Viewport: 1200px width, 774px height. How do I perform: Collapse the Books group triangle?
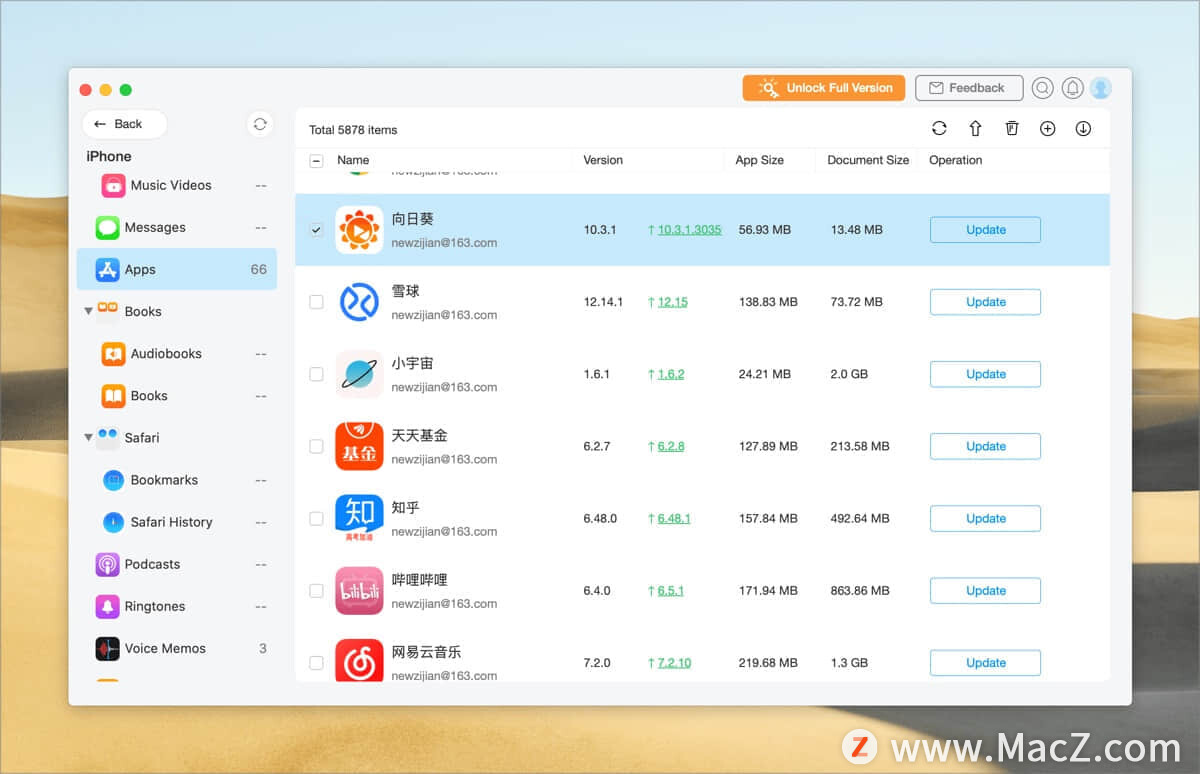89,312
